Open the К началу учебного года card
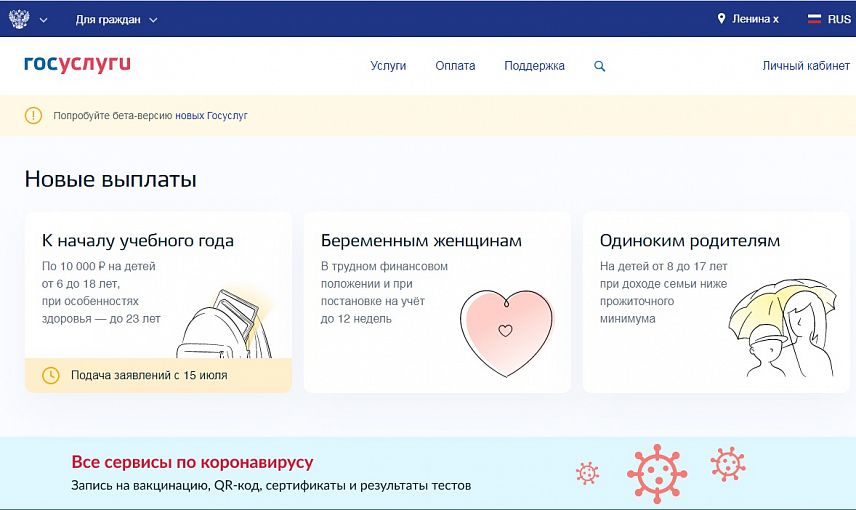 pos(158,300)
